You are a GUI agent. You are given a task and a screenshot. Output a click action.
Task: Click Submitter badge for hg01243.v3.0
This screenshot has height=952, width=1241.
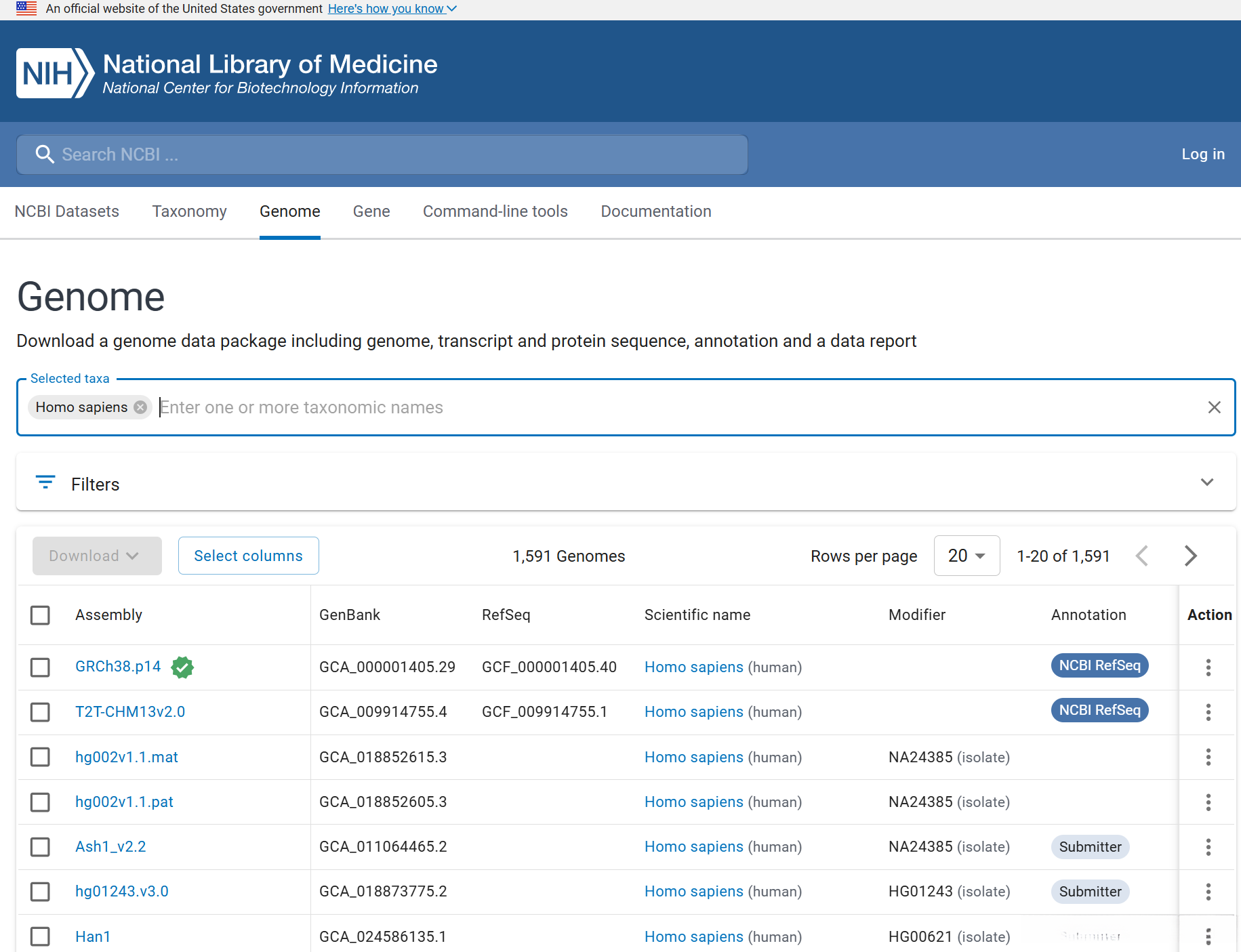pos(1090,892)
